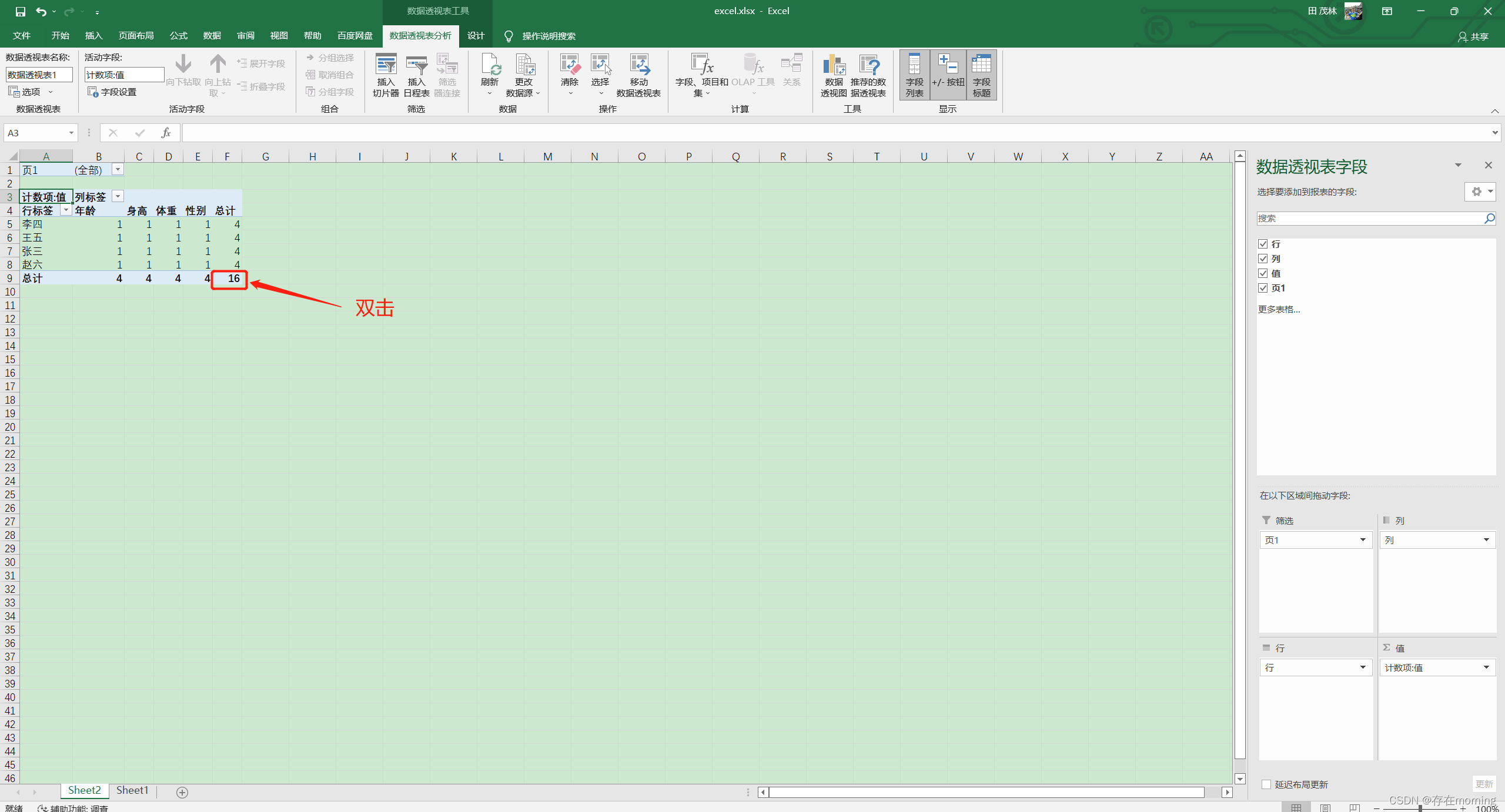1505x812 pixels.
Task: Switch to the Sheet1 worksheet tab
Action: tap(132, 790)
